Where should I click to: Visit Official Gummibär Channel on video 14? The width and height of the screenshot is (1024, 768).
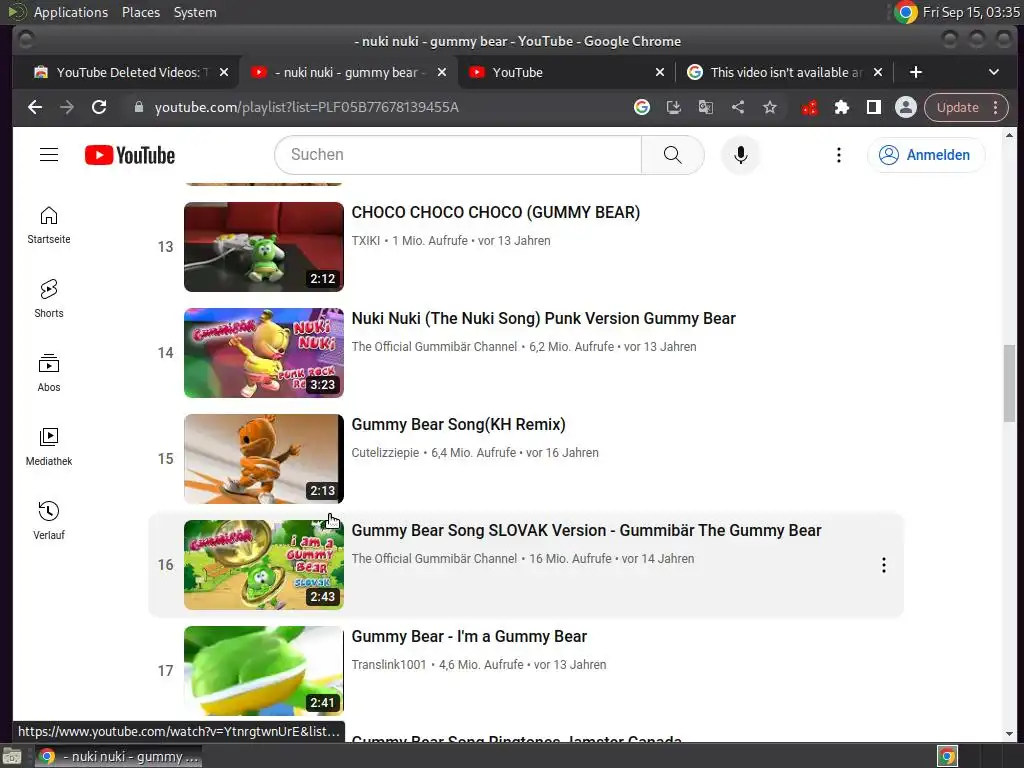(434, 347)
